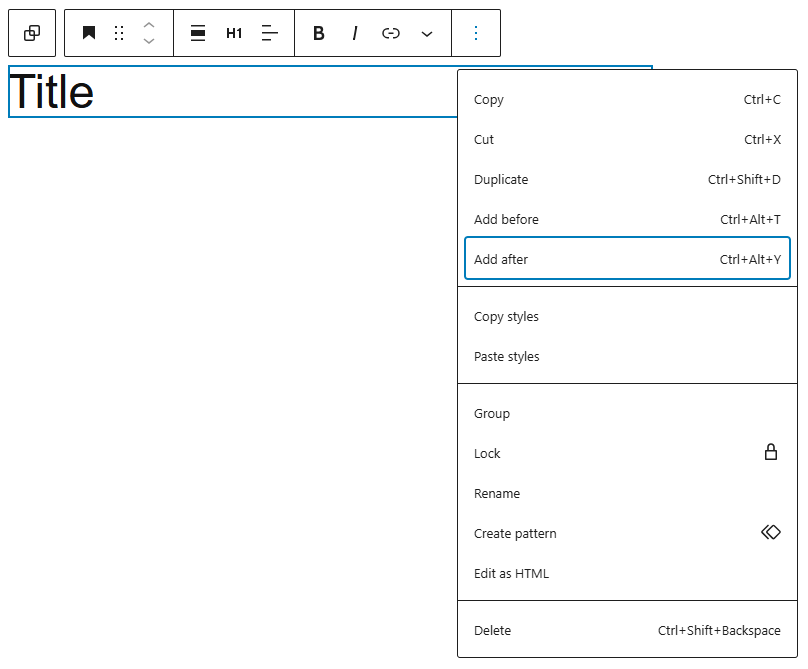This screenshot has height=669, width=808.
Task: Close the three-dot block options menu
Action: click(x=476, y=33)
